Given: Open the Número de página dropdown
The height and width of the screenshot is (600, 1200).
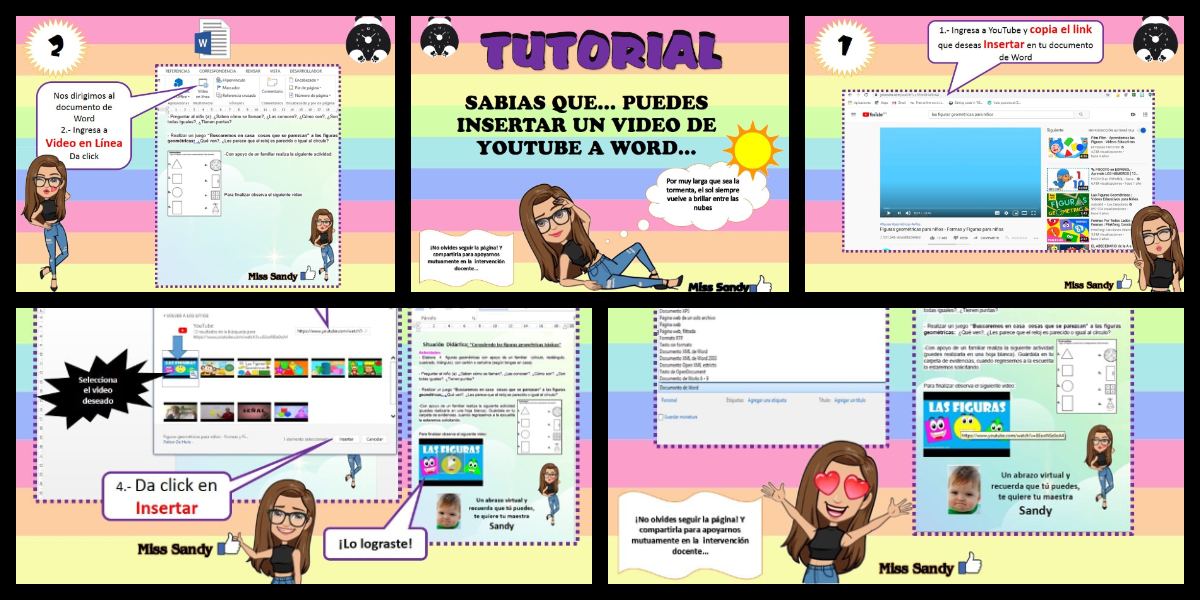Looking at the screenshot, I should [315, 96].
